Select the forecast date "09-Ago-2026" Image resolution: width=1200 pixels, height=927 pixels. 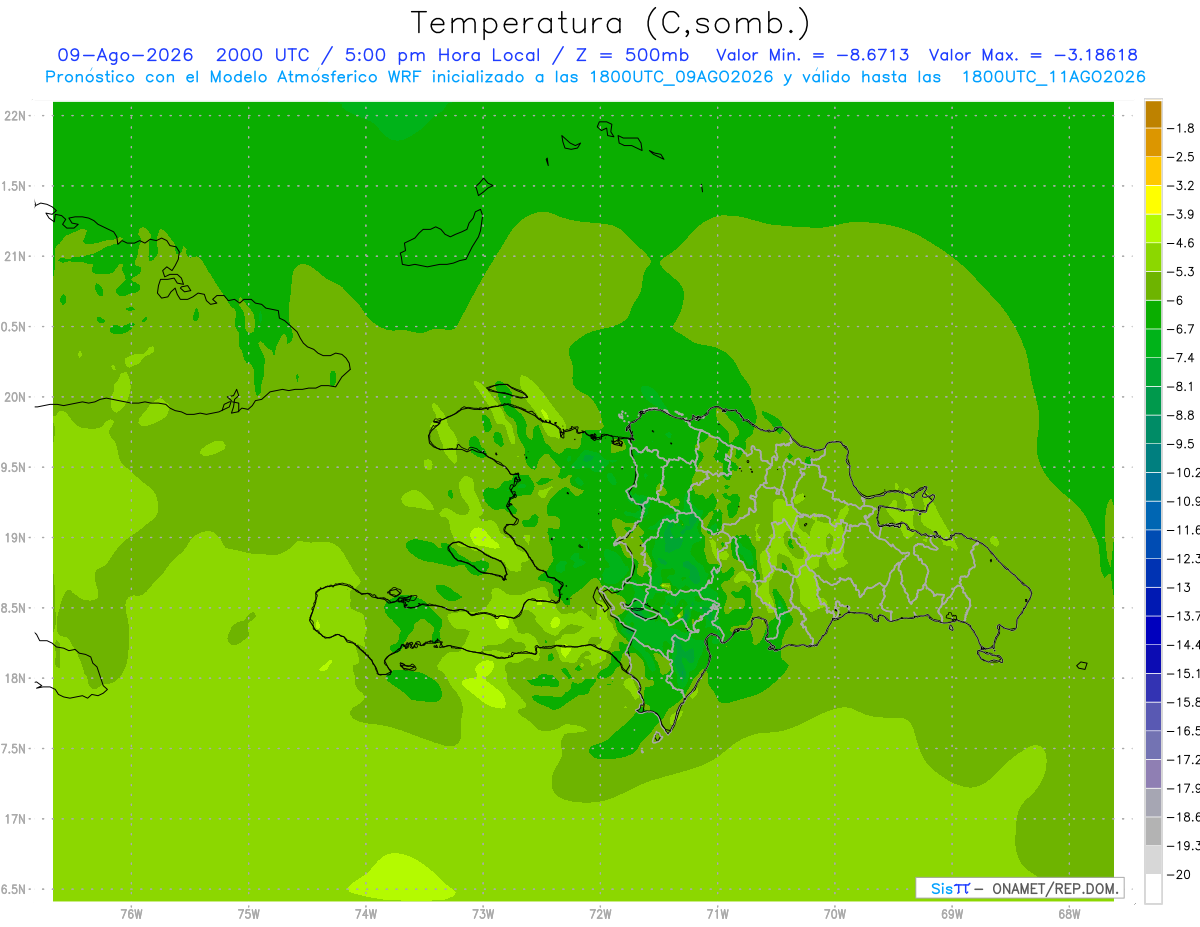coord(125,55)
